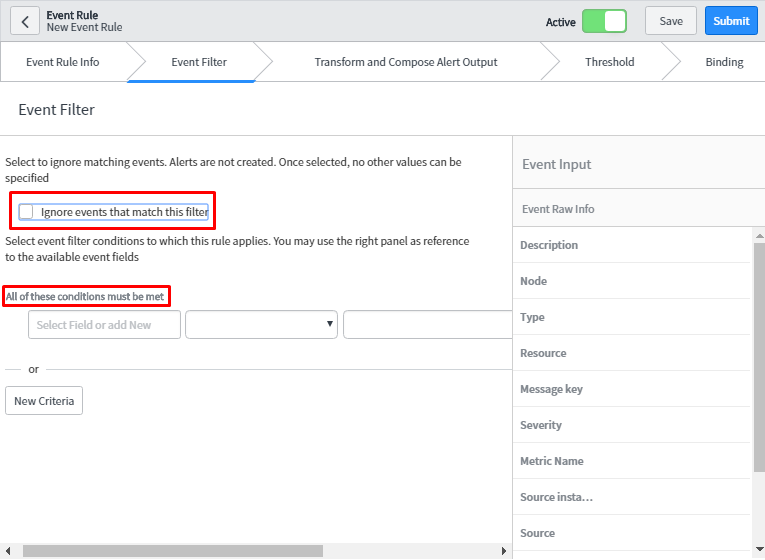
Task: Open the condition operator dropdown
Action: point(261,324)
